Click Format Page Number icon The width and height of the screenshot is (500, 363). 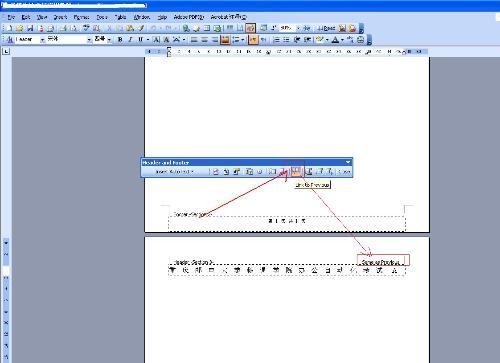237,171
